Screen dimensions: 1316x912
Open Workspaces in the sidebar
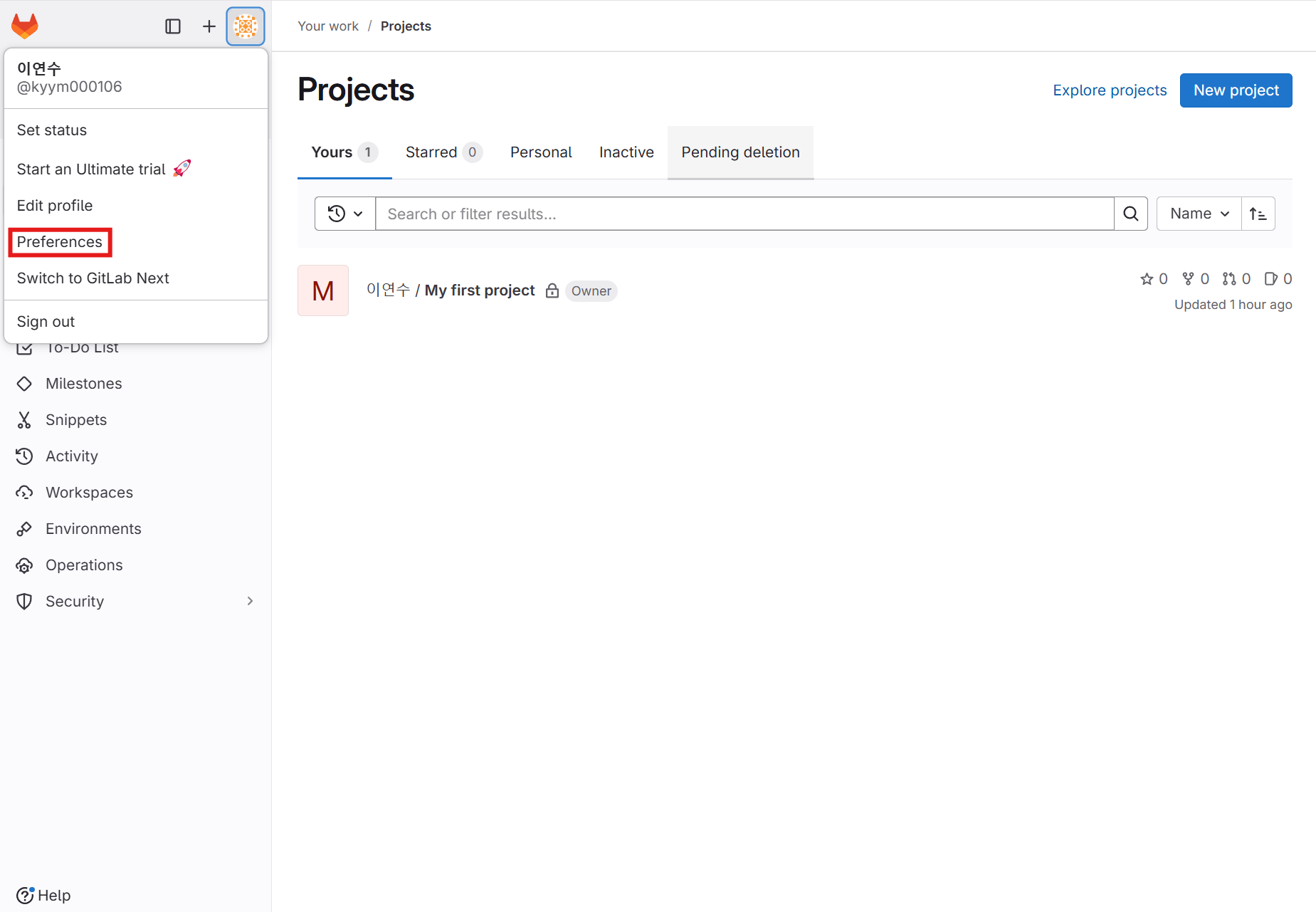[x=88, y=492]
